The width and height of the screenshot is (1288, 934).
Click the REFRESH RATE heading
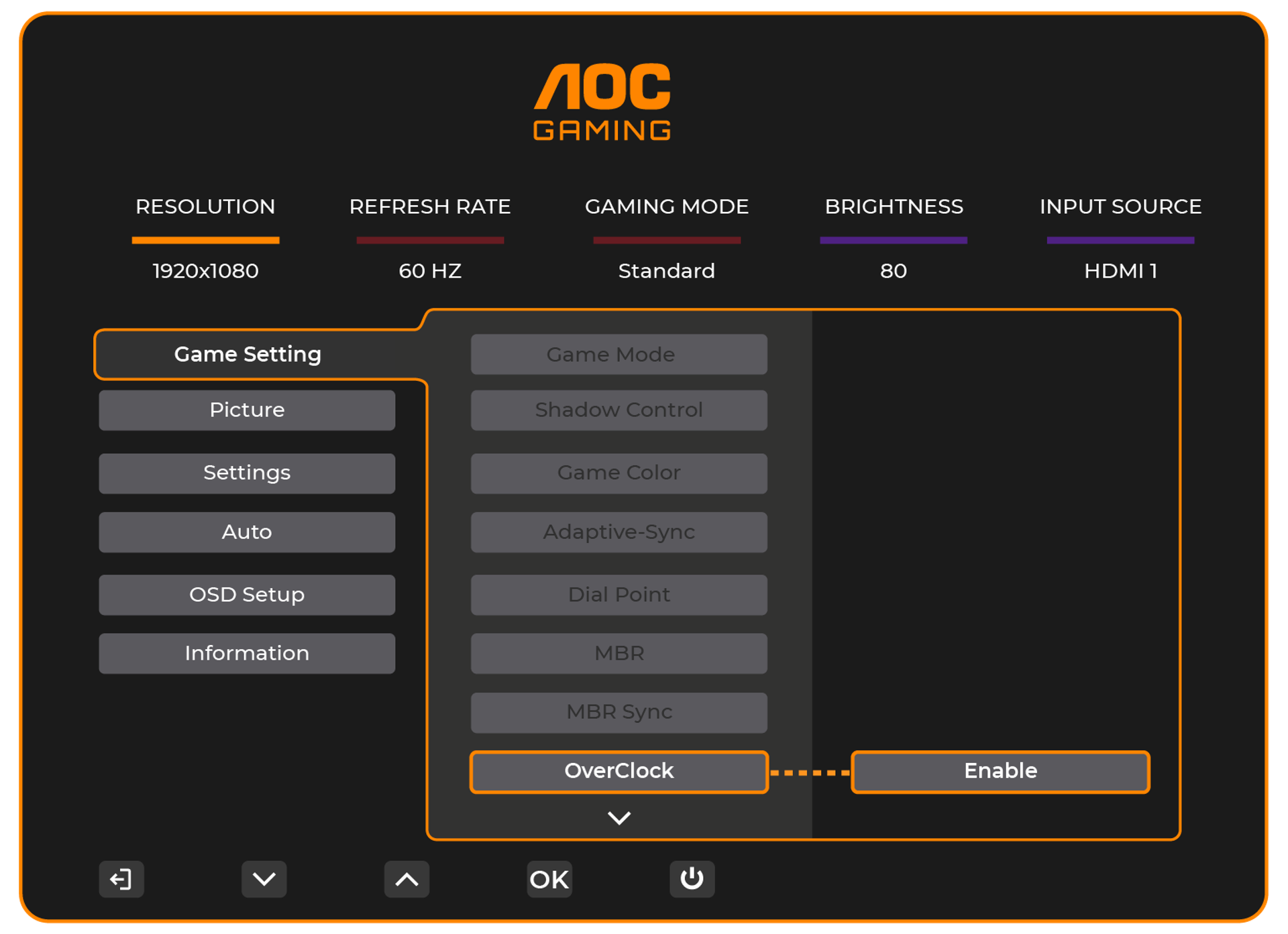430,207
